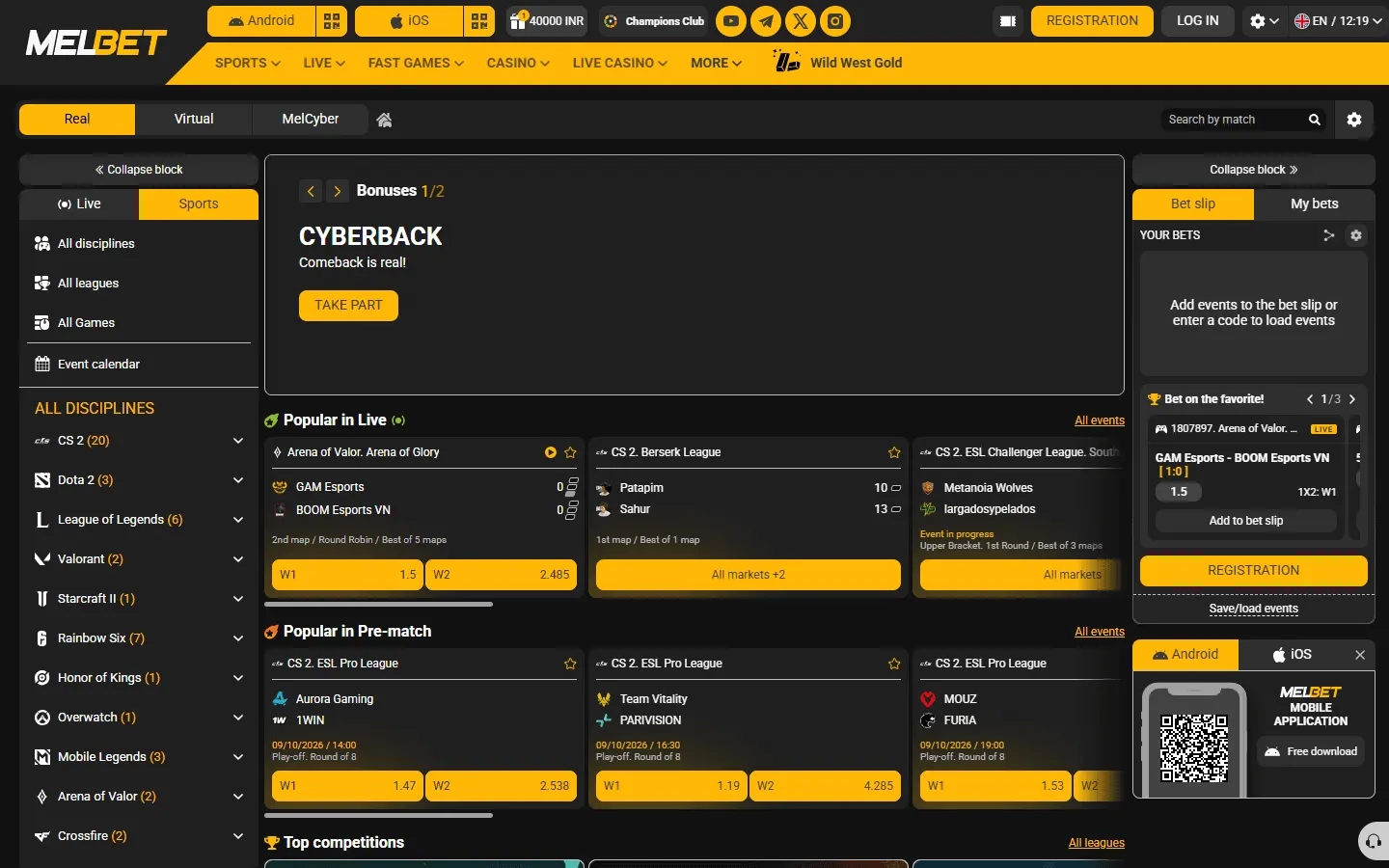The image size is (1389, 868).
Task: Open the Instagram social link icon
Action: coord(835,21)
